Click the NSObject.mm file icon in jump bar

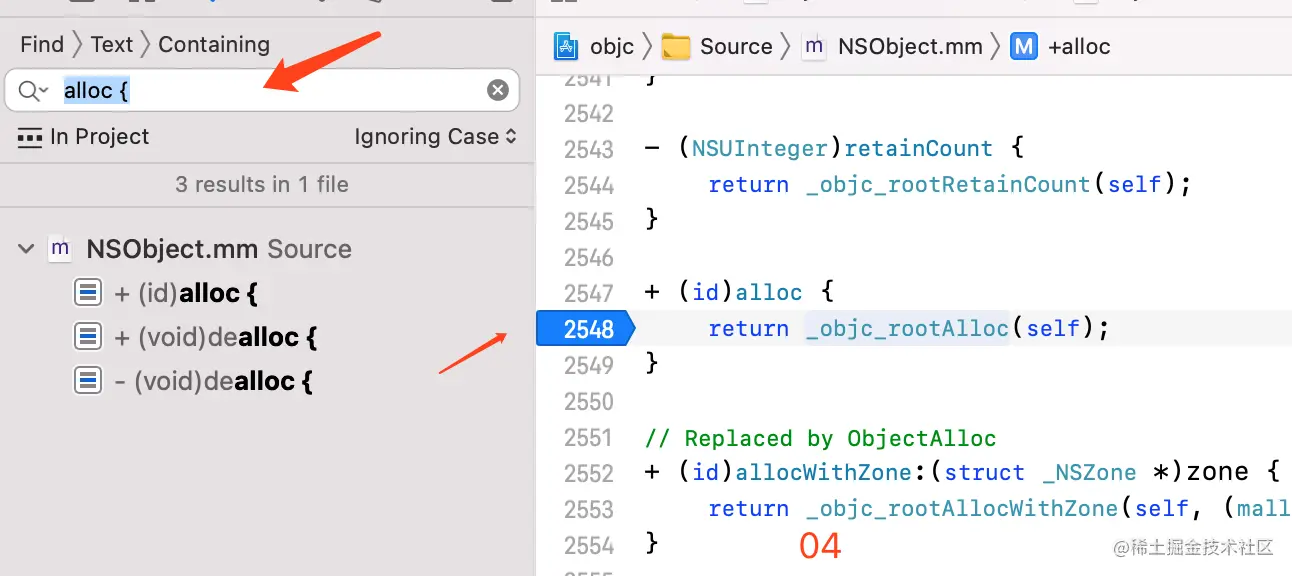click(x=815, y=47)
